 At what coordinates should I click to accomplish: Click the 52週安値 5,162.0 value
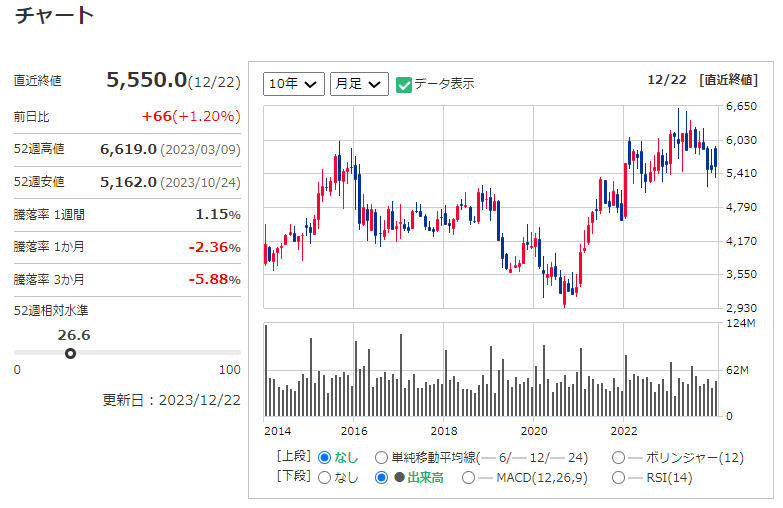coord(128,182)
